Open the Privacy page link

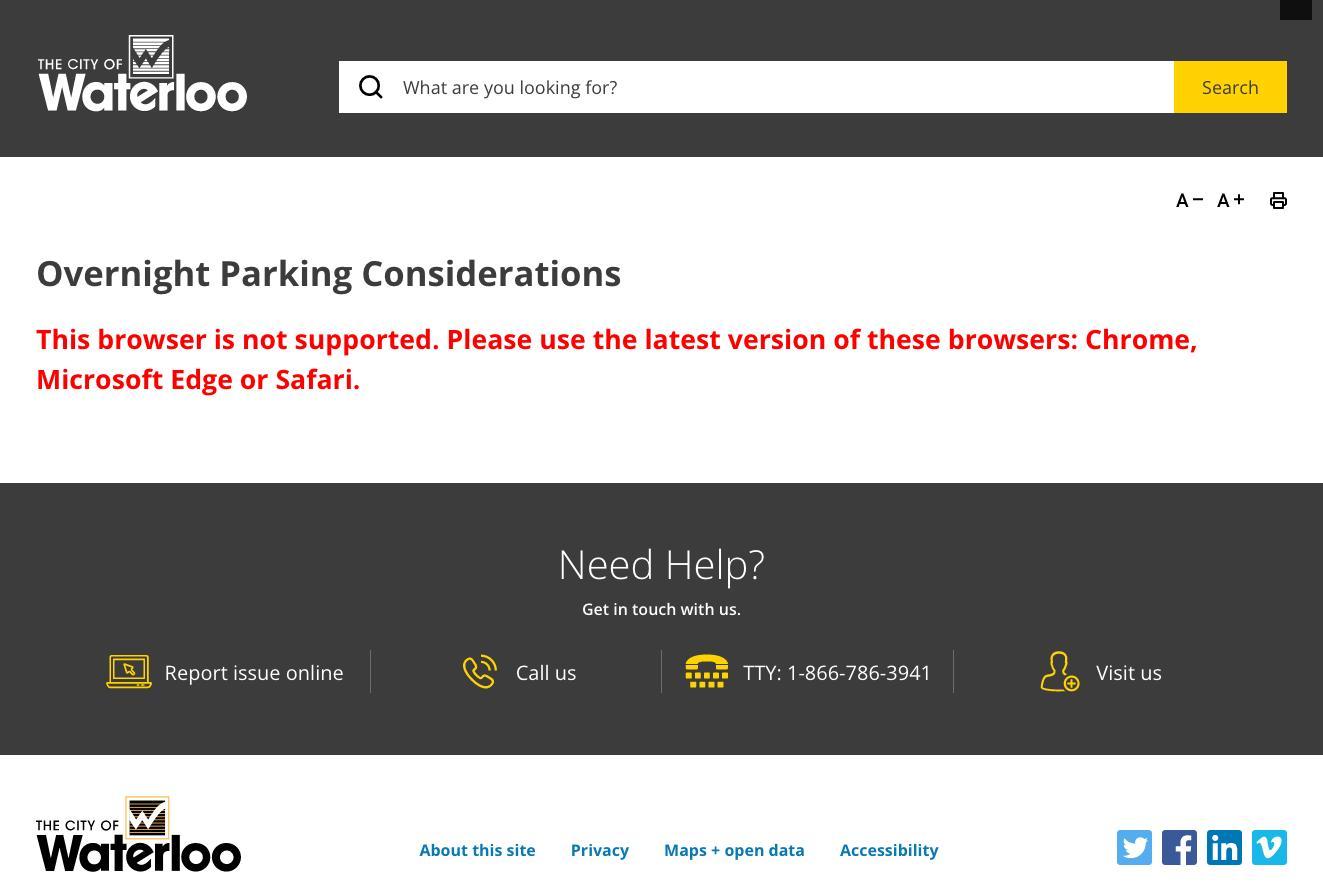[x=599, y=850]
